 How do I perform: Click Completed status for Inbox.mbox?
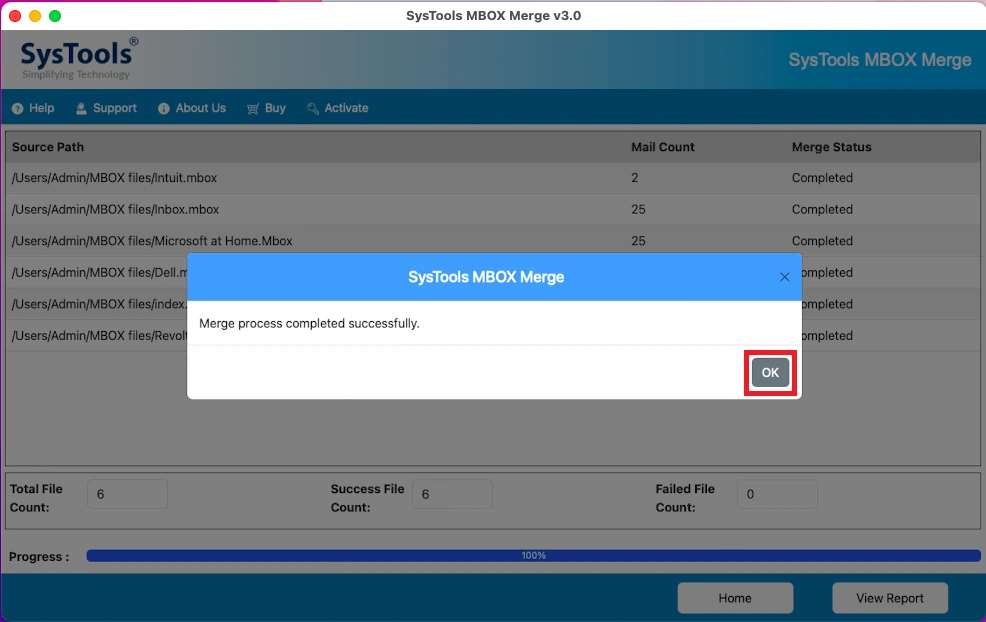[822, 209]
